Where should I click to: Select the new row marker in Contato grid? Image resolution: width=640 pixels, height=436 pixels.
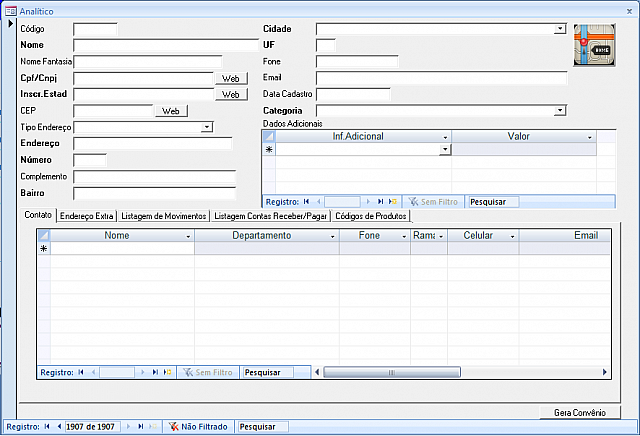(44, 249)
